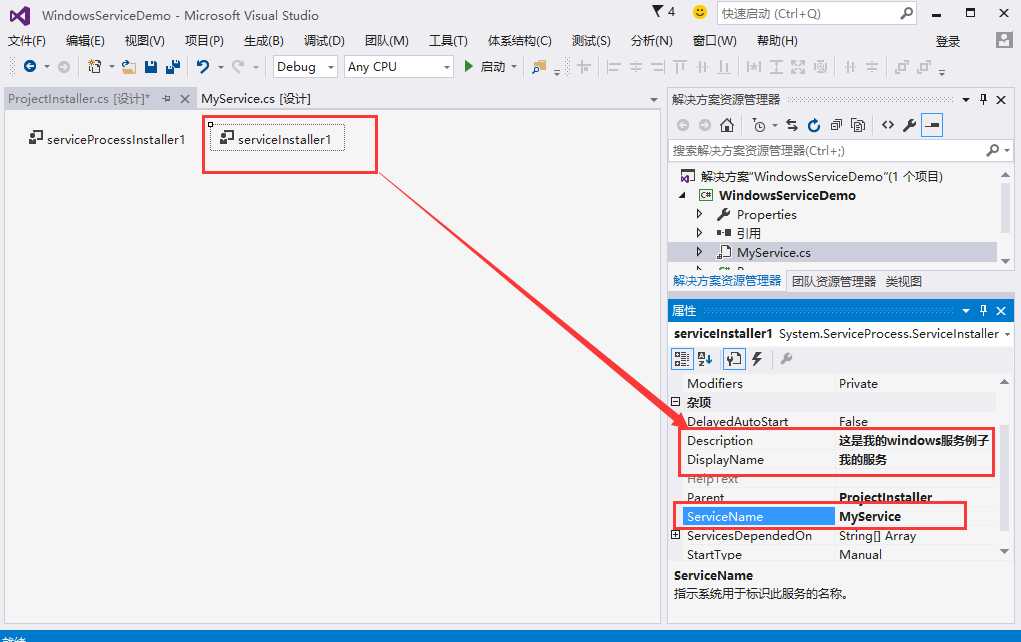Refresh the Solution Explorer tree
Screen dimensions: 1021x642
coord(814,125)
